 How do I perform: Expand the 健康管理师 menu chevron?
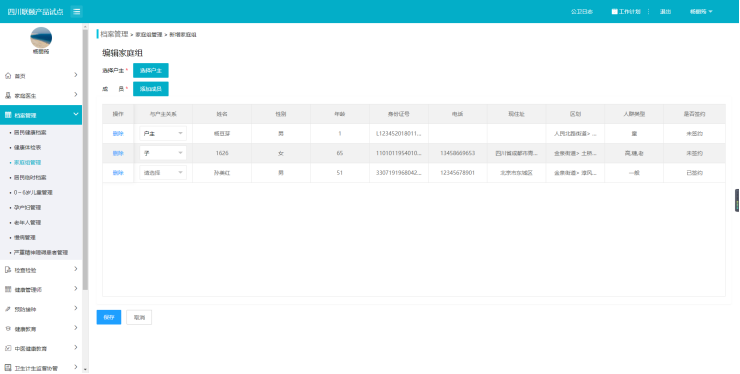click(76, 289)
